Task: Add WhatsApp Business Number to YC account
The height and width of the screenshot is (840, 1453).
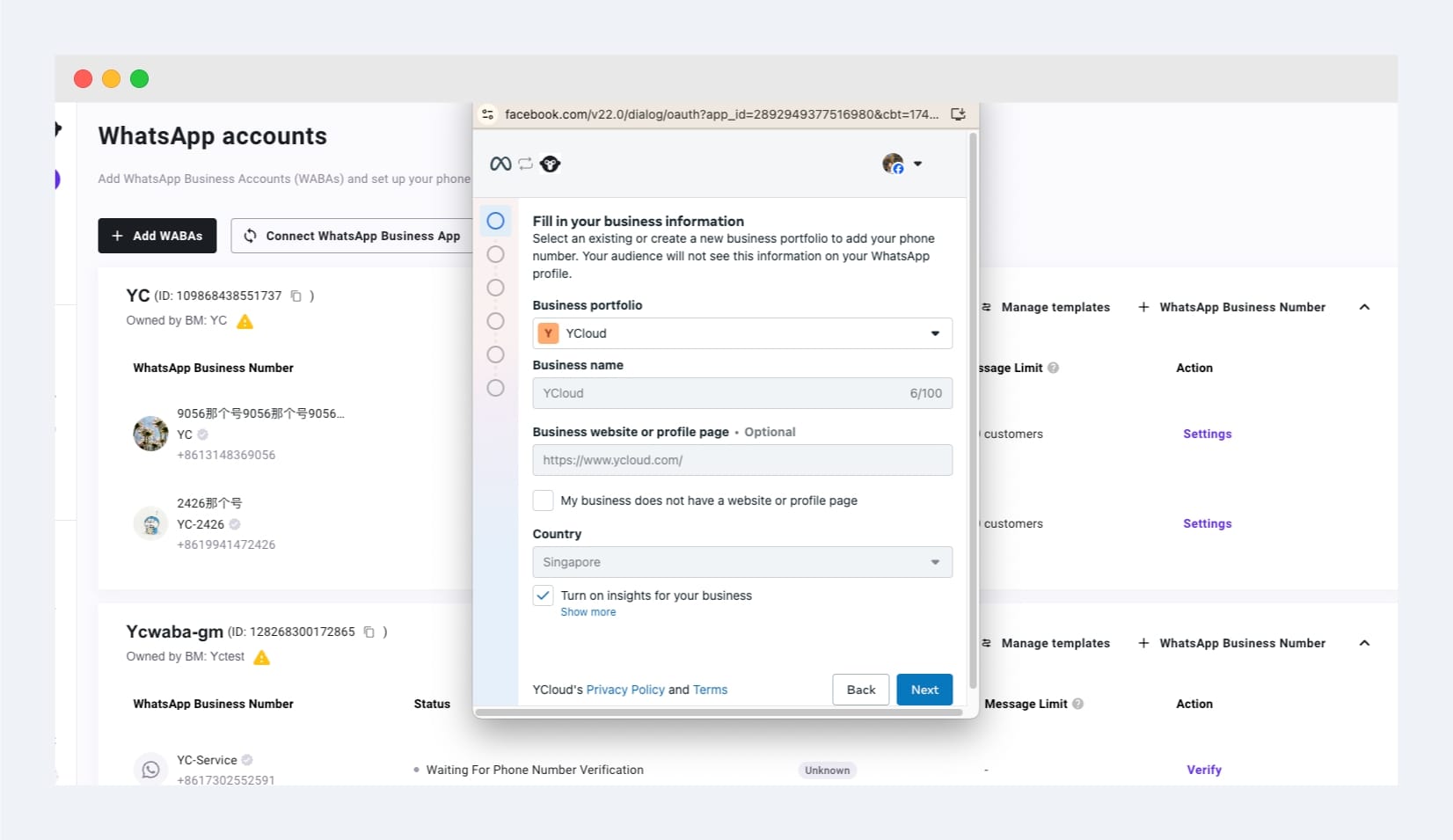Action: coord(1231,307)
